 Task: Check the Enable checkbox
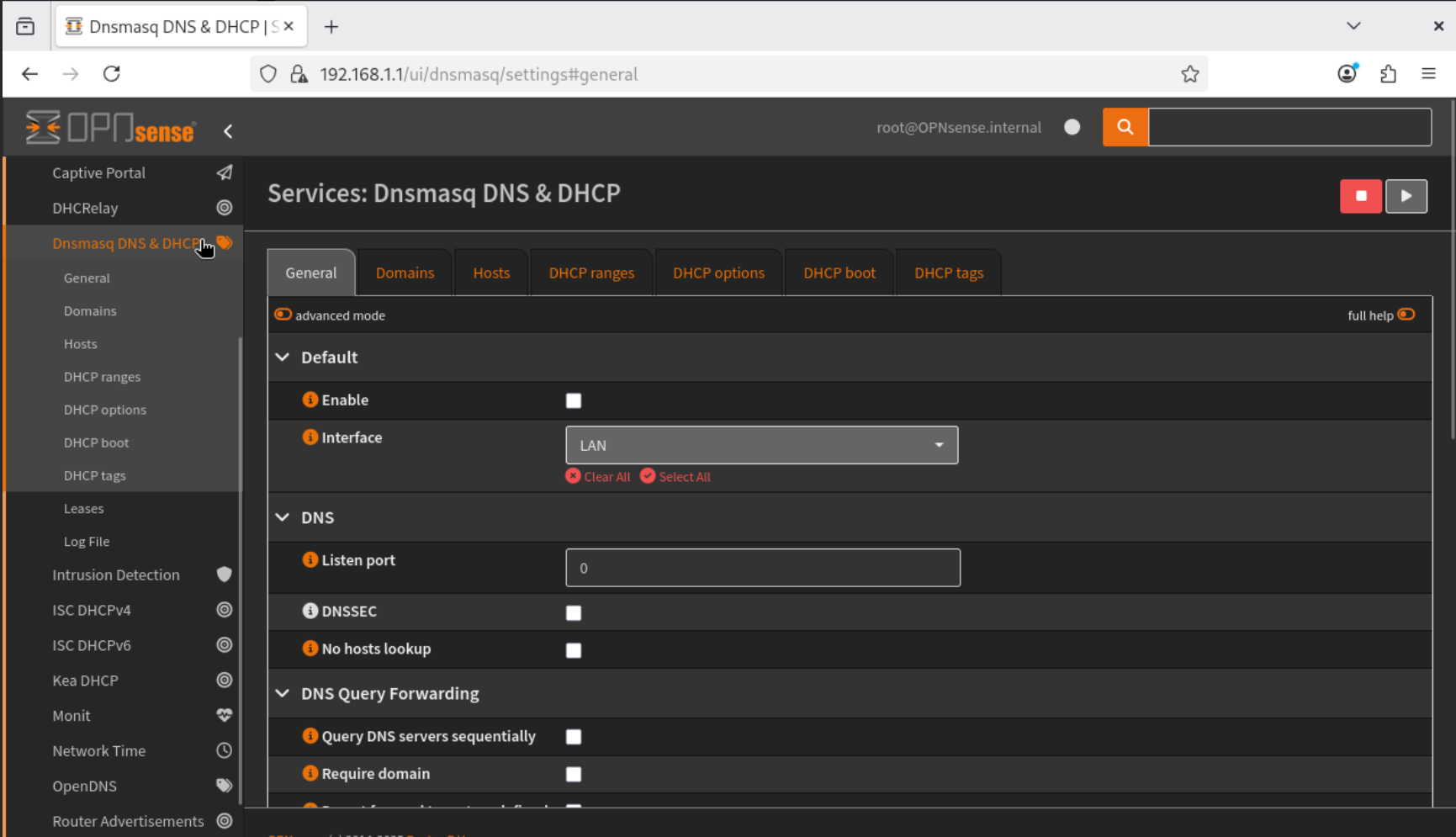point(574,401)
